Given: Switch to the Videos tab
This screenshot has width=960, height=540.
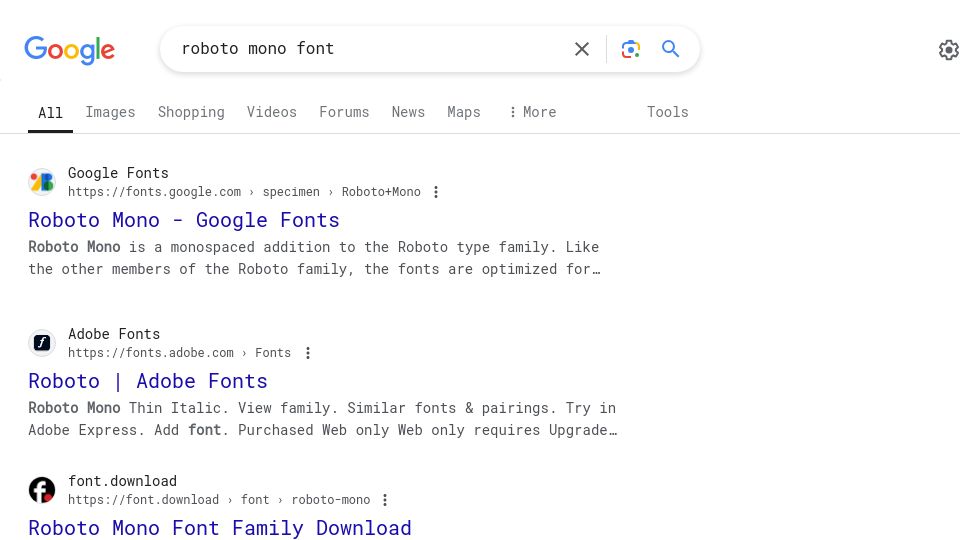Looking at the screenshot, I should (272, 112).
